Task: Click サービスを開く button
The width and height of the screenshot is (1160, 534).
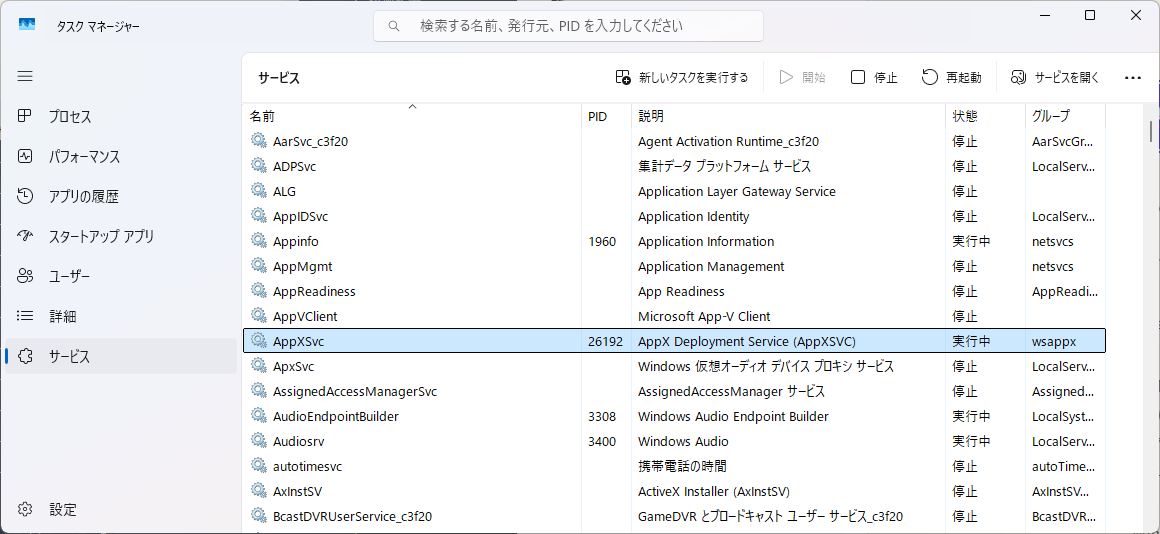Action: coord(1055,77)
